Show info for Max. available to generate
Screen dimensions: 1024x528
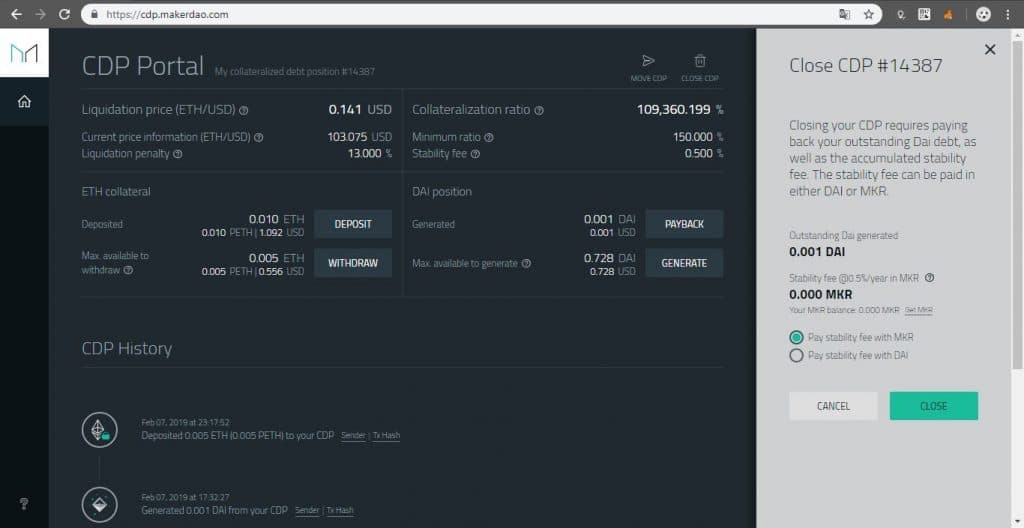[x=526, y=263]
